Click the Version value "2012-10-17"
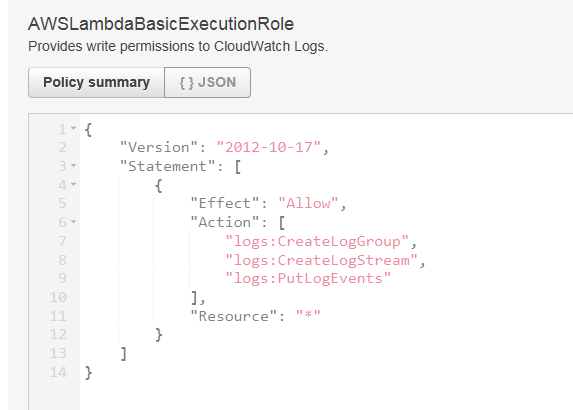This screenshot has width=573, height=410. click(269, 147)
